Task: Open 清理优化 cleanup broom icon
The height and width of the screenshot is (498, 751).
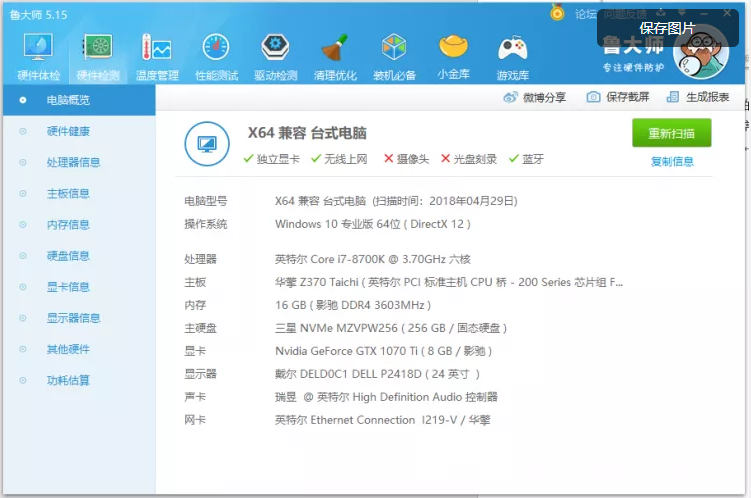Action: coord(335,57)
